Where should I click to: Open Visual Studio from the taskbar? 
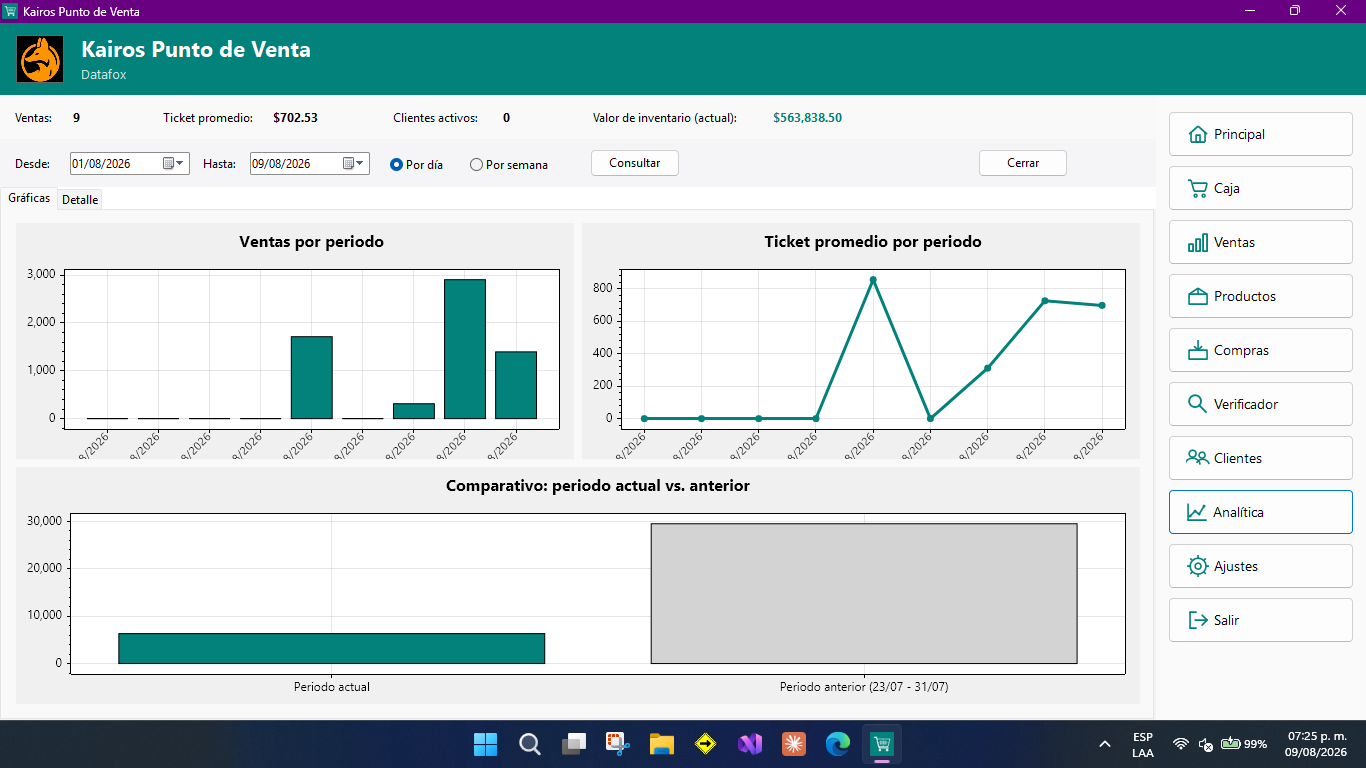point(750,744)
